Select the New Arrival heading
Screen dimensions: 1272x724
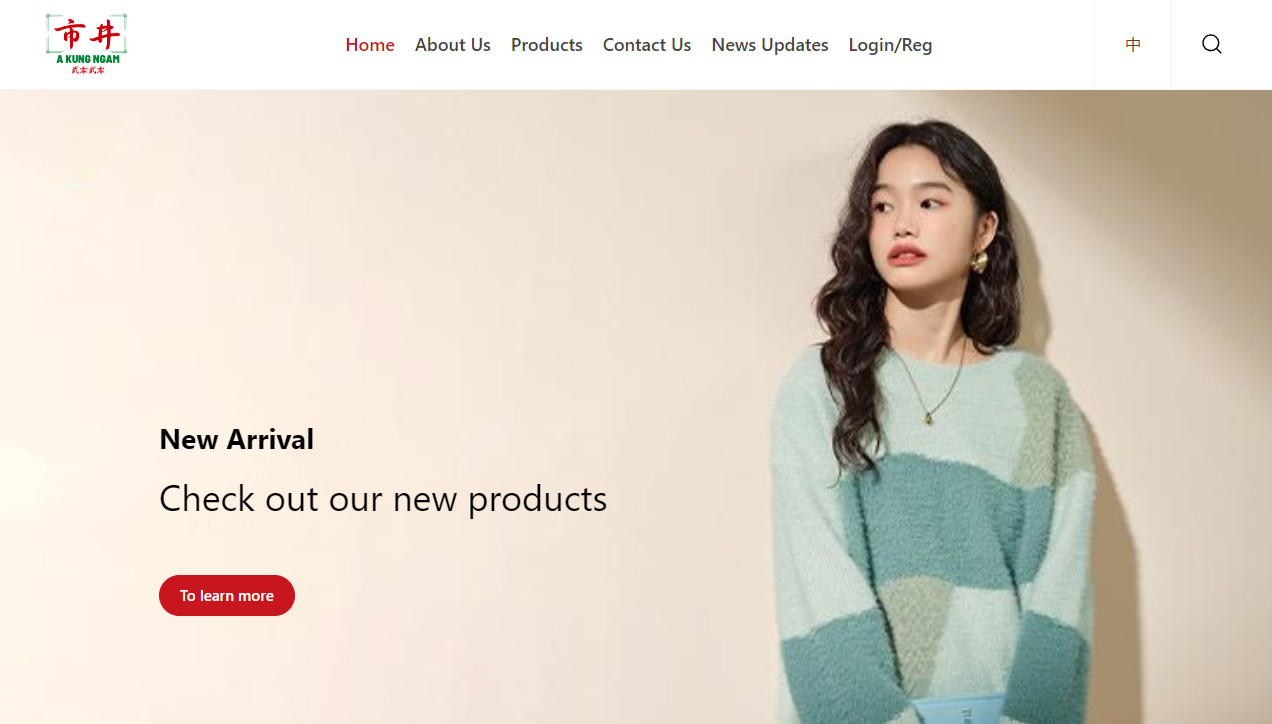(237, 439)
